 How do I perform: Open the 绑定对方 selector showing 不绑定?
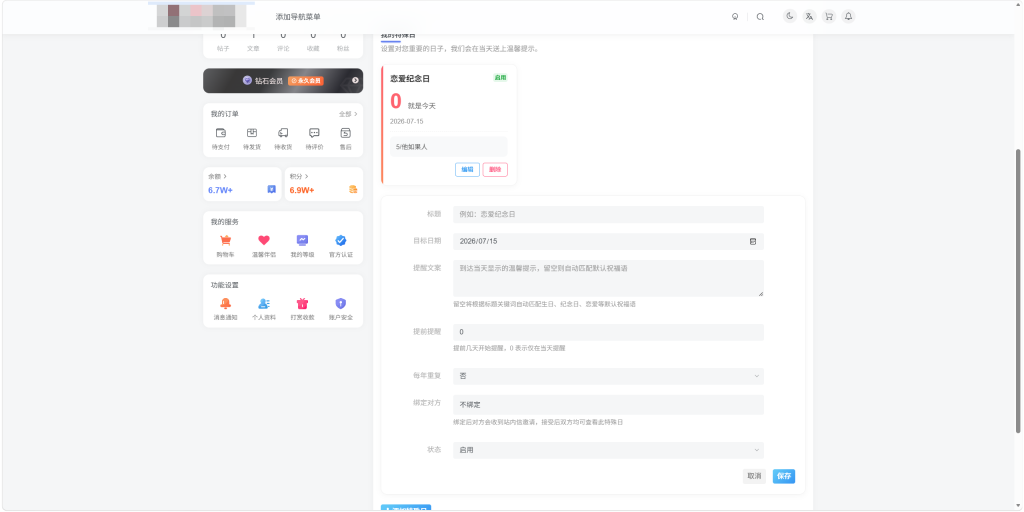pyautogui.click(x=608, y=405)
